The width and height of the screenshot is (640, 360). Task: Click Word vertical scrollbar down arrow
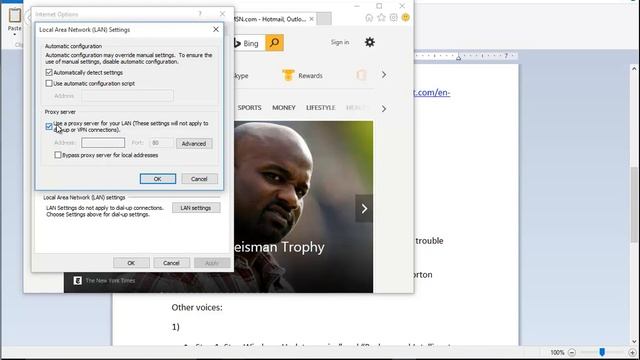[x=634, y=342]
